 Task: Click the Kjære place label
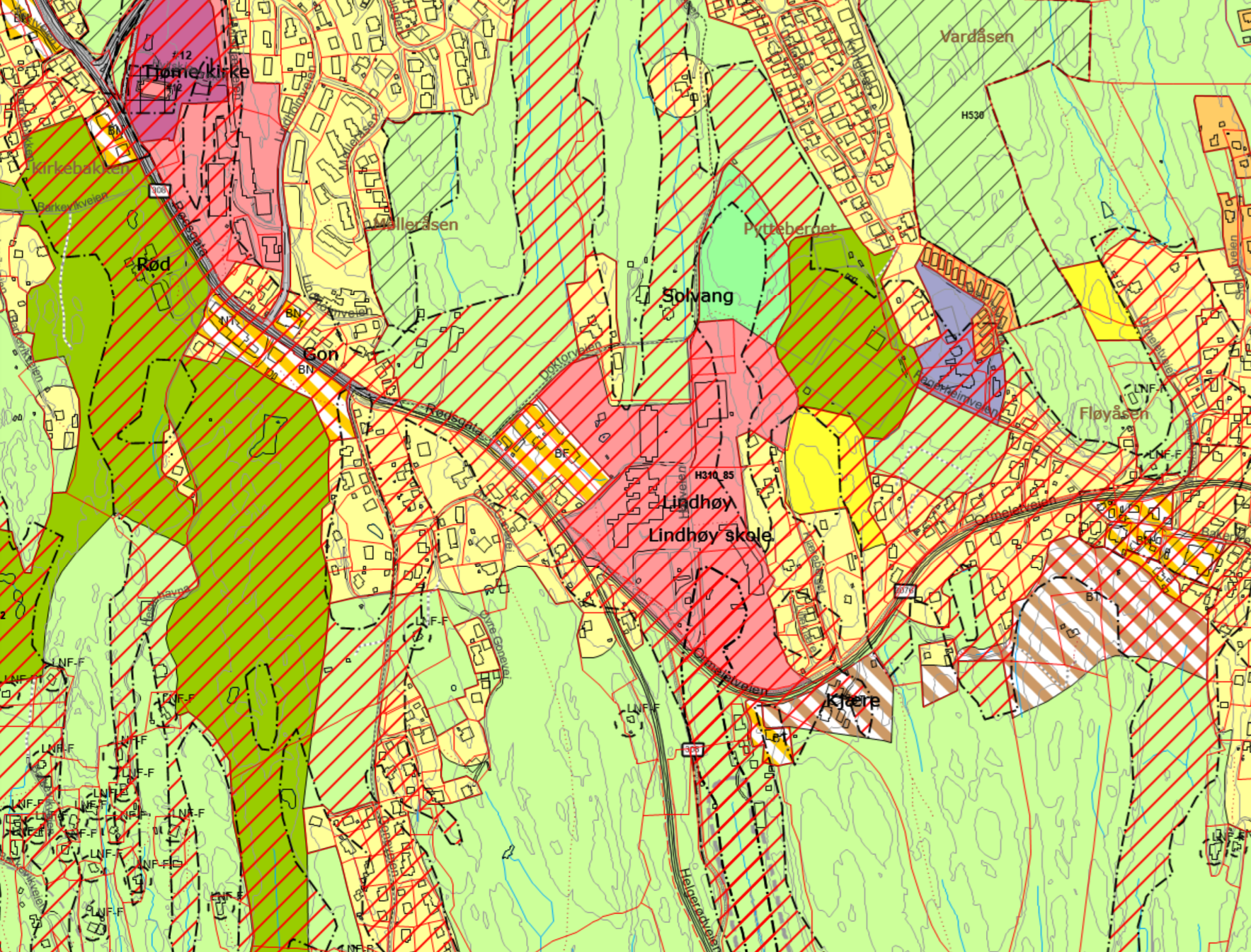(853, 701)
